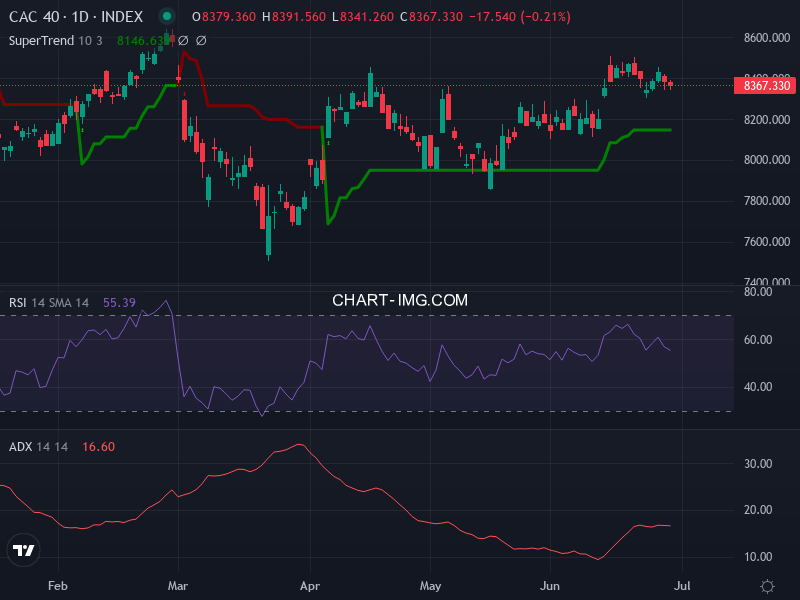
Task: Click the 7600.000 price axis label
Action: click(x=767, y=241)
